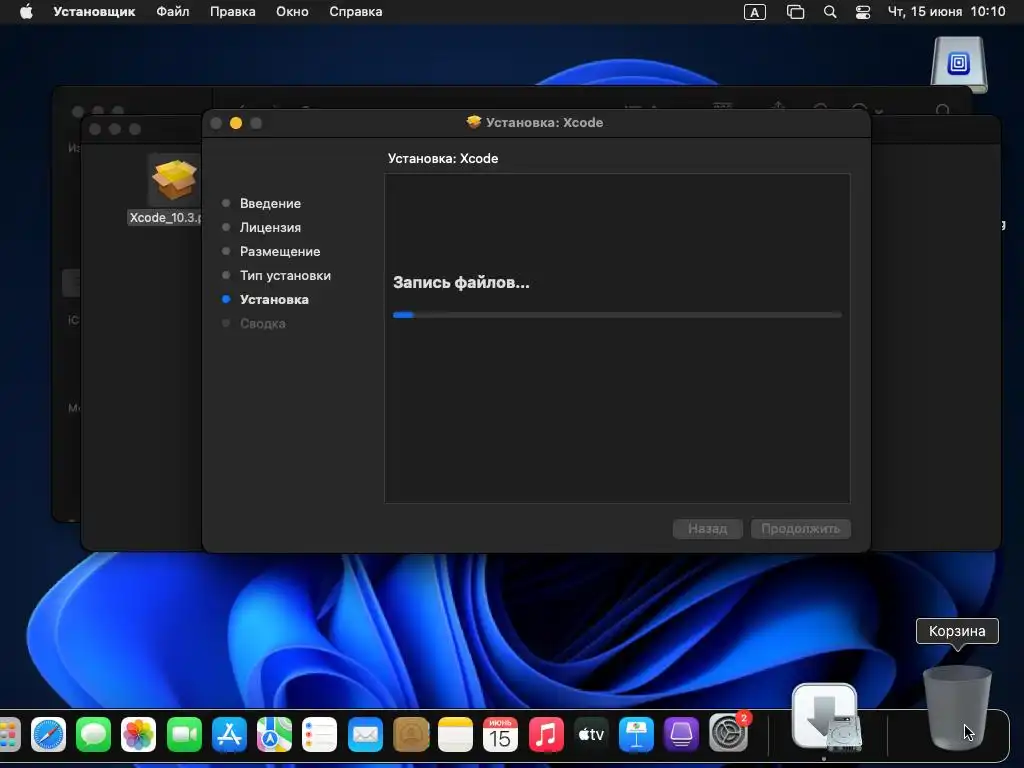The height and width of the screenshot is (768, 1024).
Task: Select the Введение step in installer sidebar
Action: point(270,203)
